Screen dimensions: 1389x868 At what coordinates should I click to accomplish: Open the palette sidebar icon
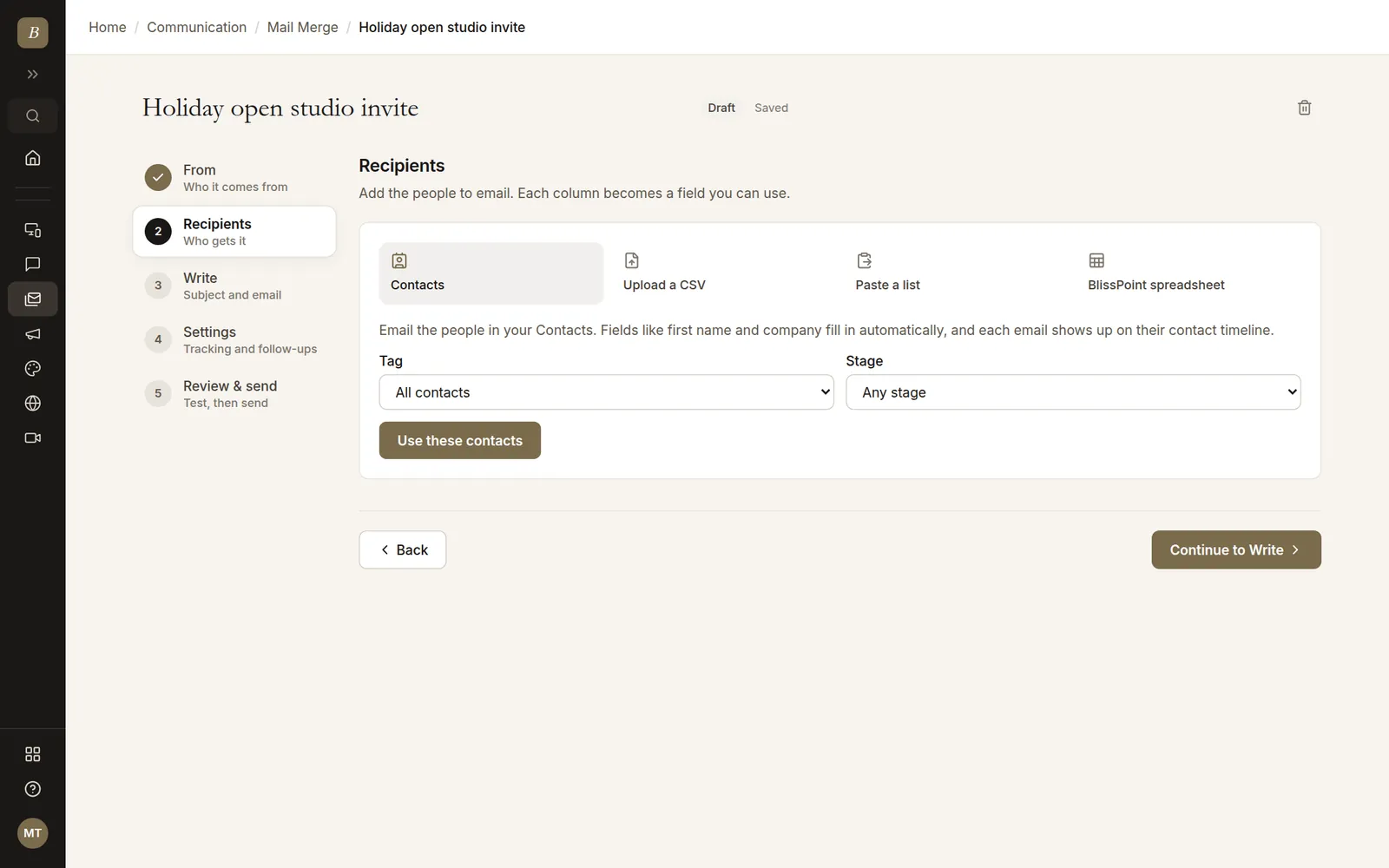(x=32, y=368)
